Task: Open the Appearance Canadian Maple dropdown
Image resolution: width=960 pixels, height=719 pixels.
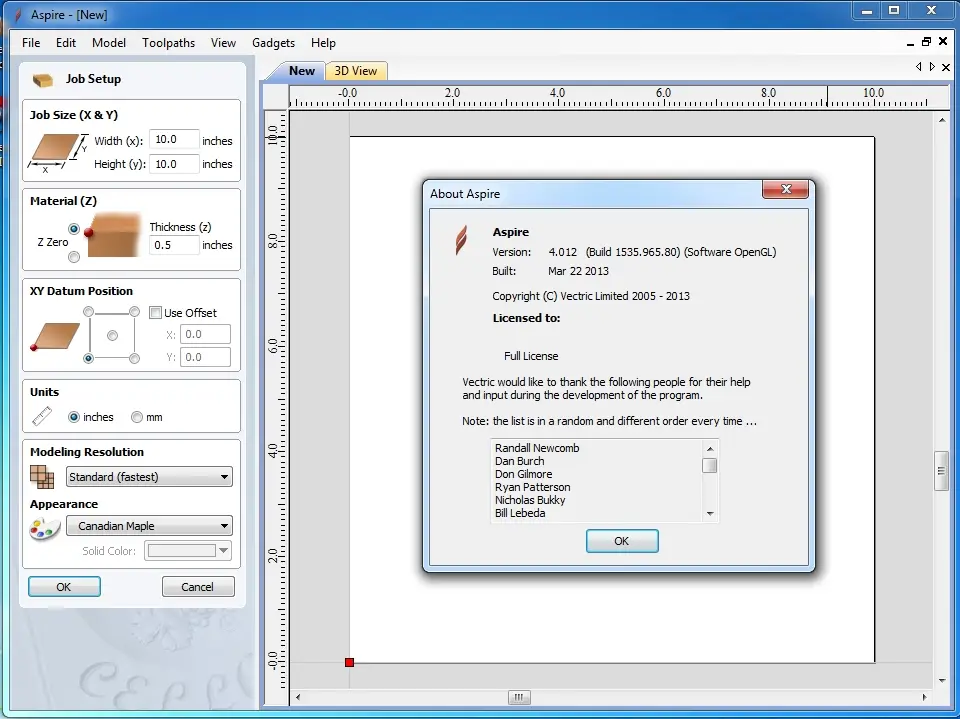Action: 149,525
